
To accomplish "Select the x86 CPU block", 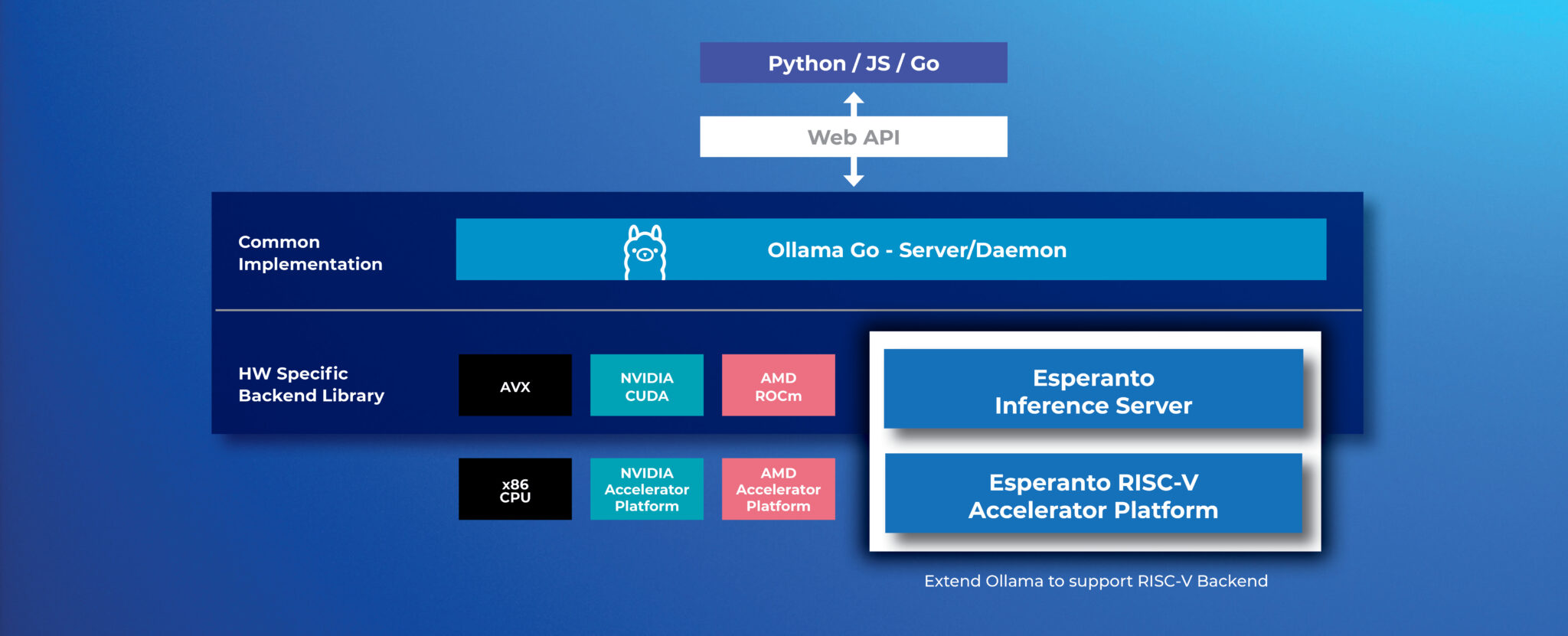I will coord(514,490).
